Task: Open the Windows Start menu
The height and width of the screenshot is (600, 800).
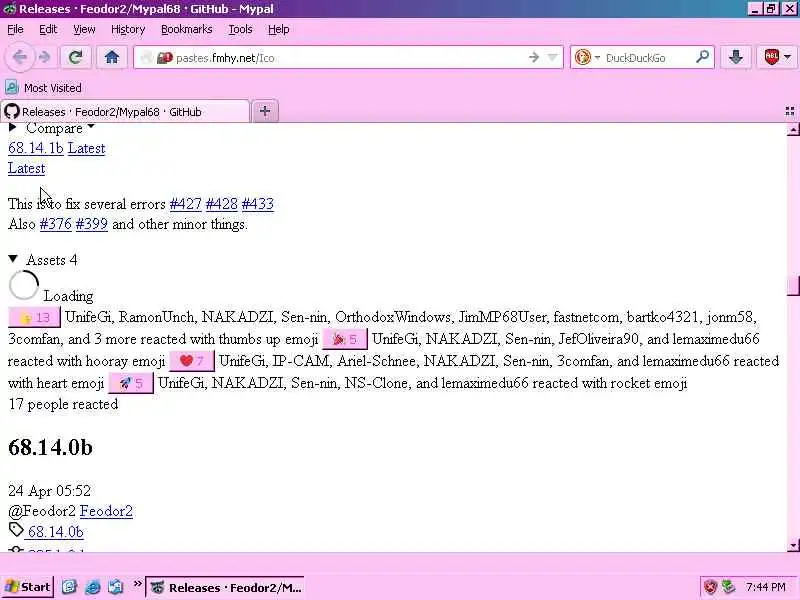Action: [x=28, y=587]
